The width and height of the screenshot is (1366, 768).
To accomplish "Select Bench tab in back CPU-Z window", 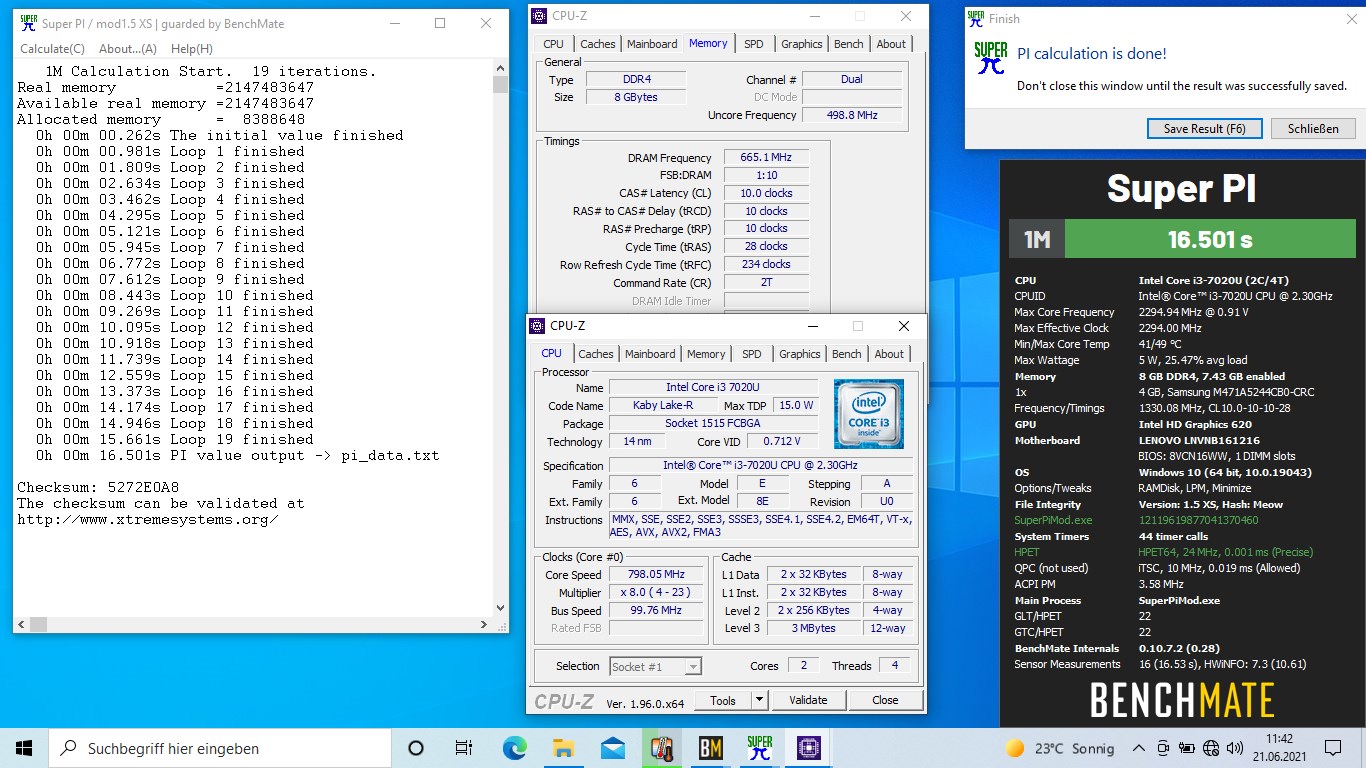I will 849,44.
